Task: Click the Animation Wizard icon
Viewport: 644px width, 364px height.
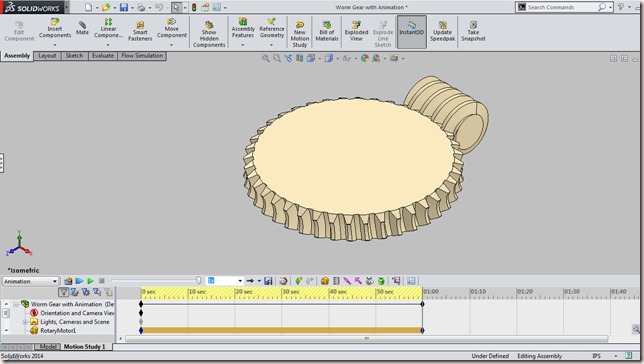Action: [283, 281]
